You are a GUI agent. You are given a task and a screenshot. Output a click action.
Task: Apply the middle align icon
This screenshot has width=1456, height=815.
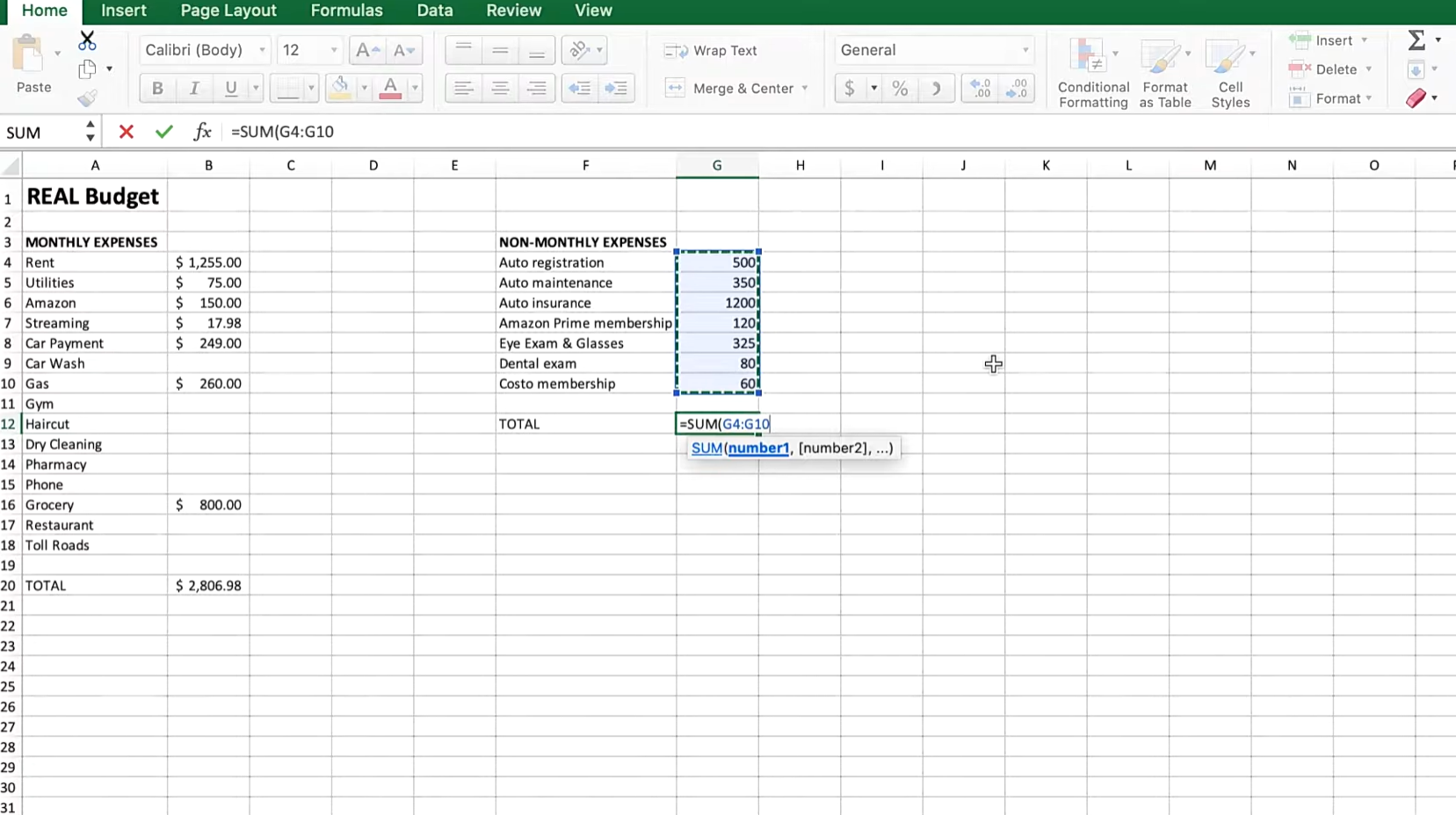tap(500, 50)
